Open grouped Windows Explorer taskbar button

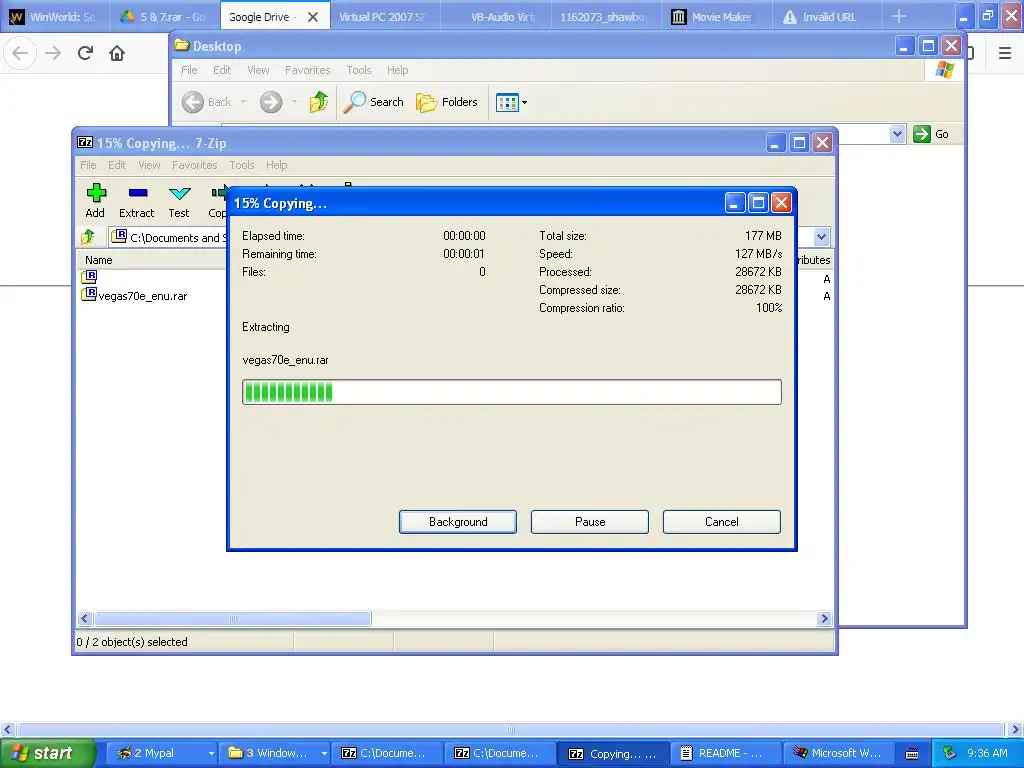tap(274, 753)
